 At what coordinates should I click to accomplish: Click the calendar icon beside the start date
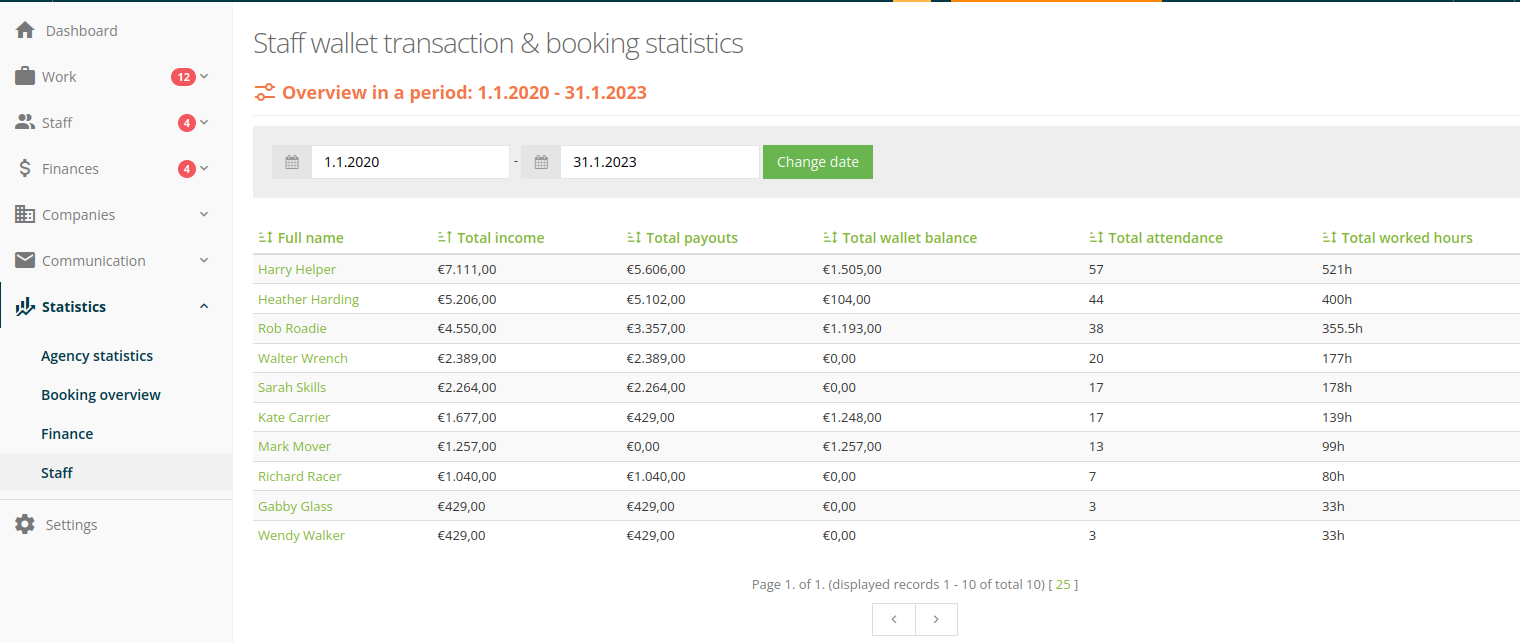tap(291, 161)
